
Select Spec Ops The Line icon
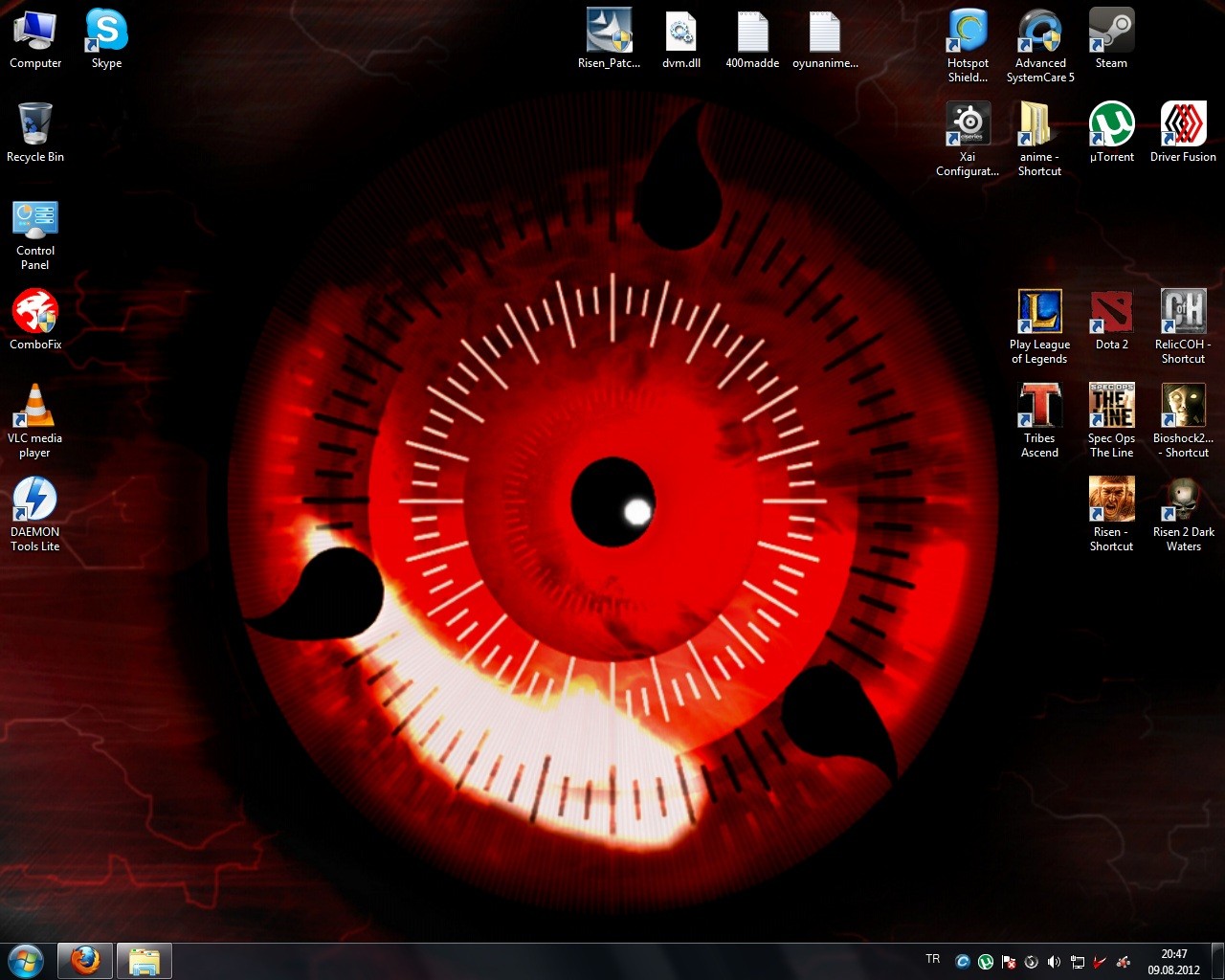(1111, 421)
